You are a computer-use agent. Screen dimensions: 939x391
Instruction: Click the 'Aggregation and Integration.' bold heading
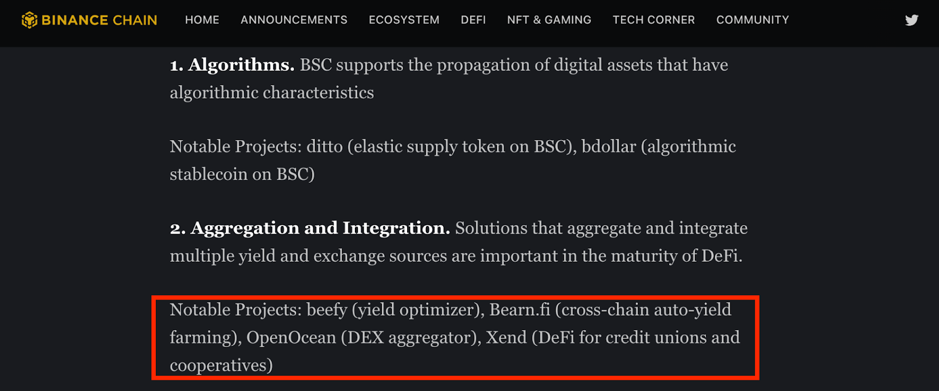point(320,228)
